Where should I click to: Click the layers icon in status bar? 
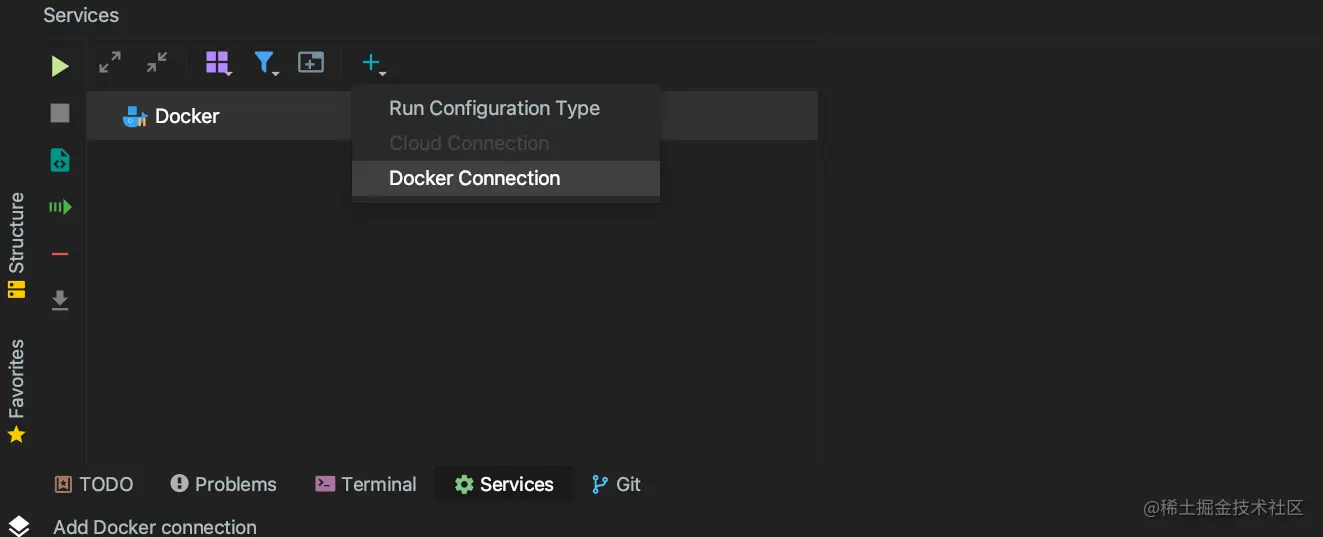[x=19, y=526]
